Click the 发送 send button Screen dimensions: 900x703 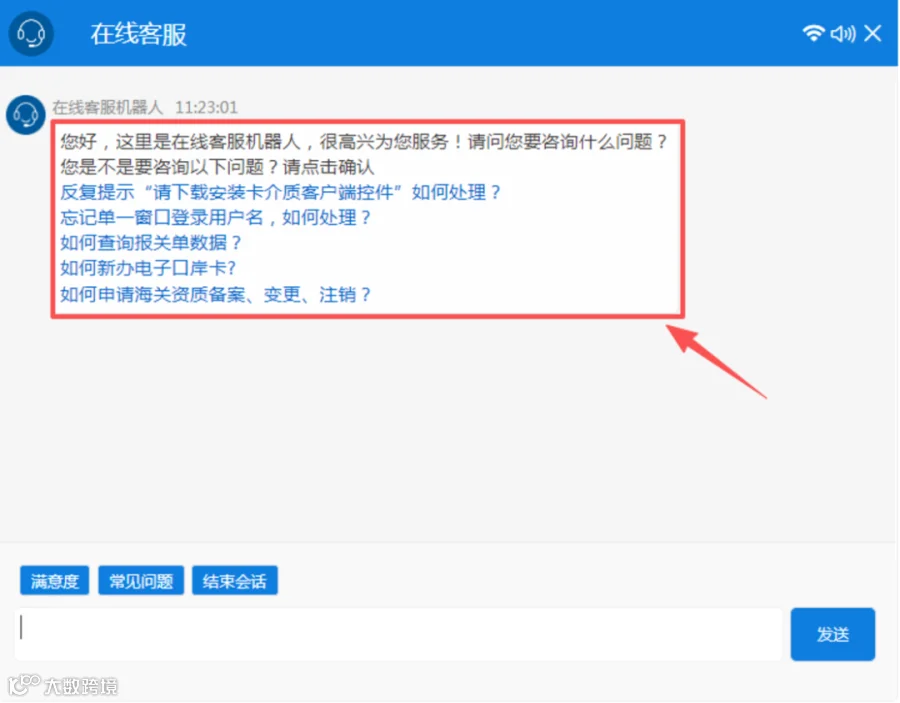(833, 634)
